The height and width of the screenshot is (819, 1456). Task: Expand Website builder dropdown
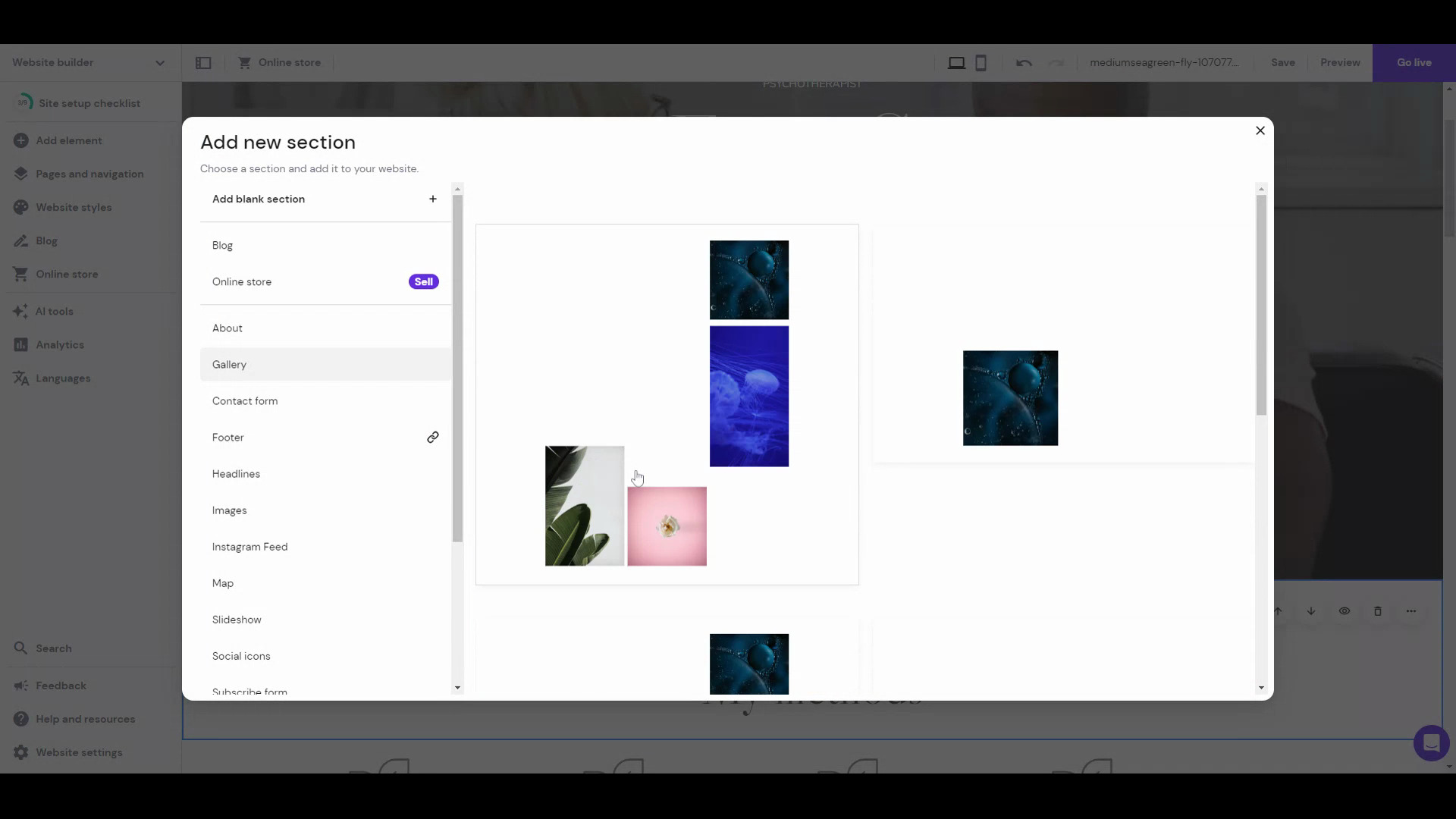click(x=160, y=63)
